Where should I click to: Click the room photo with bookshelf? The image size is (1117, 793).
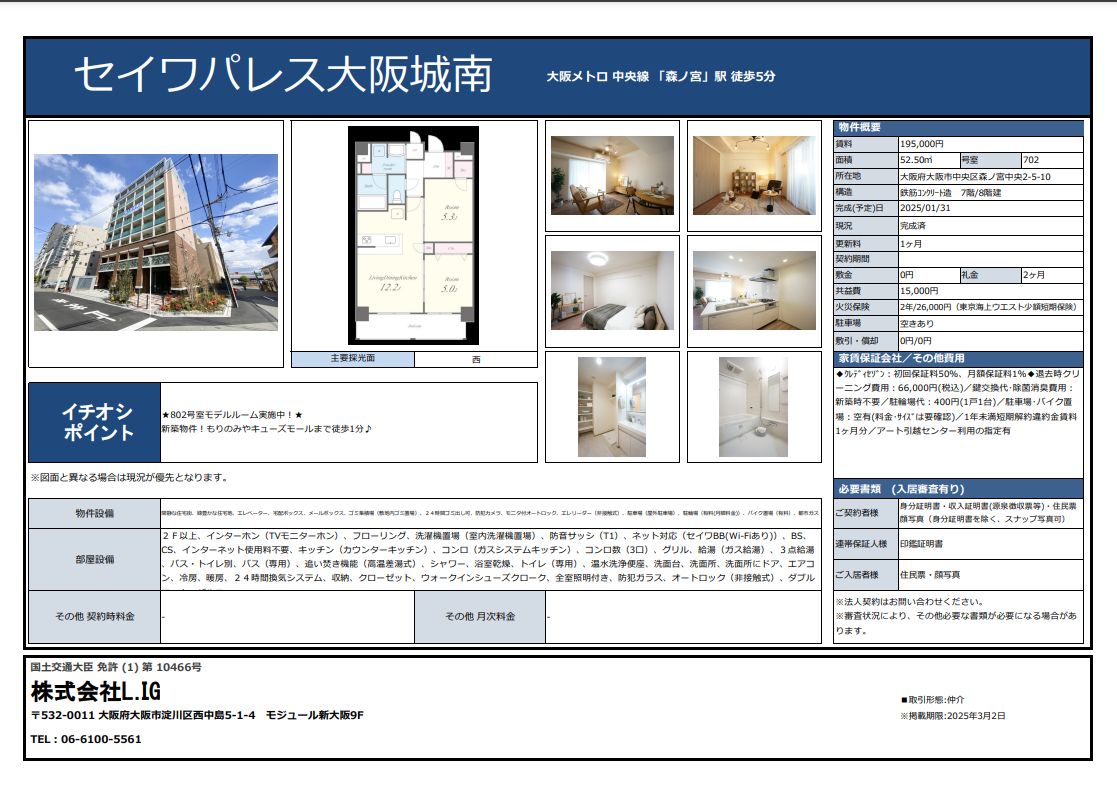tap(754, 176)
